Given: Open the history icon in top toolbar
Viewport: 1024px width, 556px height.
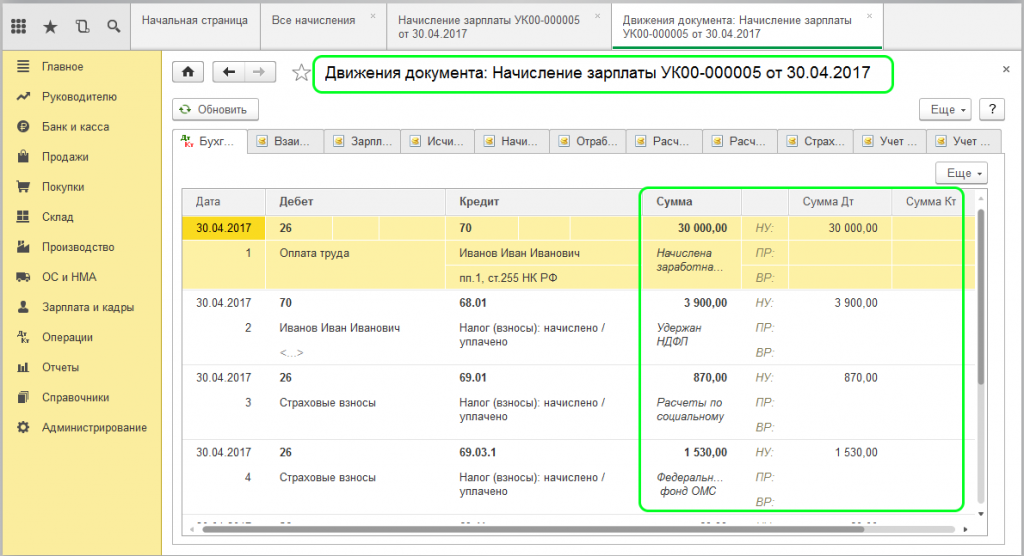Looking at the screenshot, I should [x=81, y=26].
